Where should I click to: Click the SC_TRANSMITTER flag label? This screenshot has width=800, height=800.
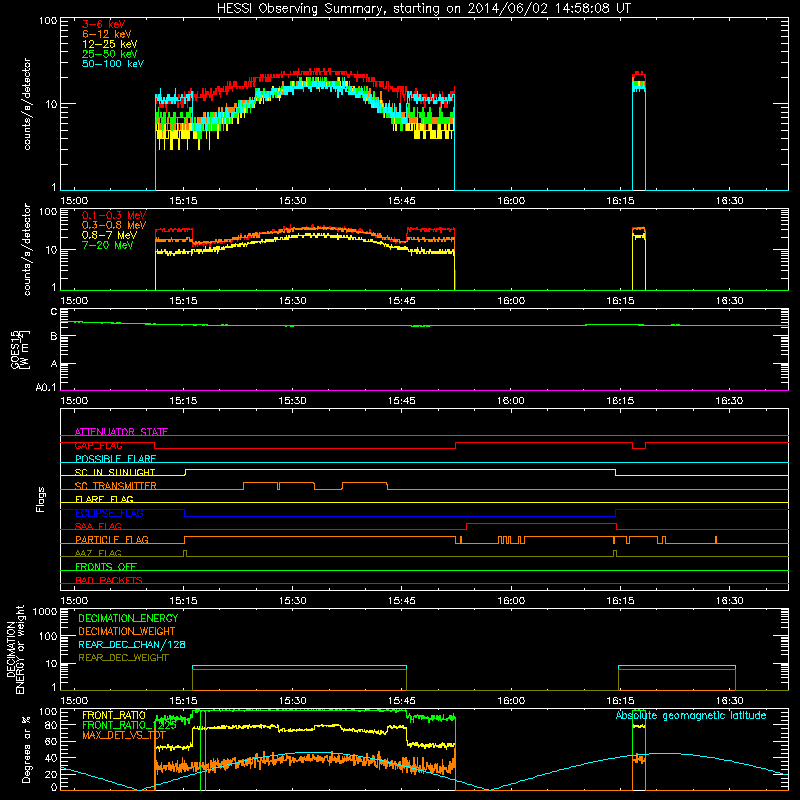tap(116, 486)
